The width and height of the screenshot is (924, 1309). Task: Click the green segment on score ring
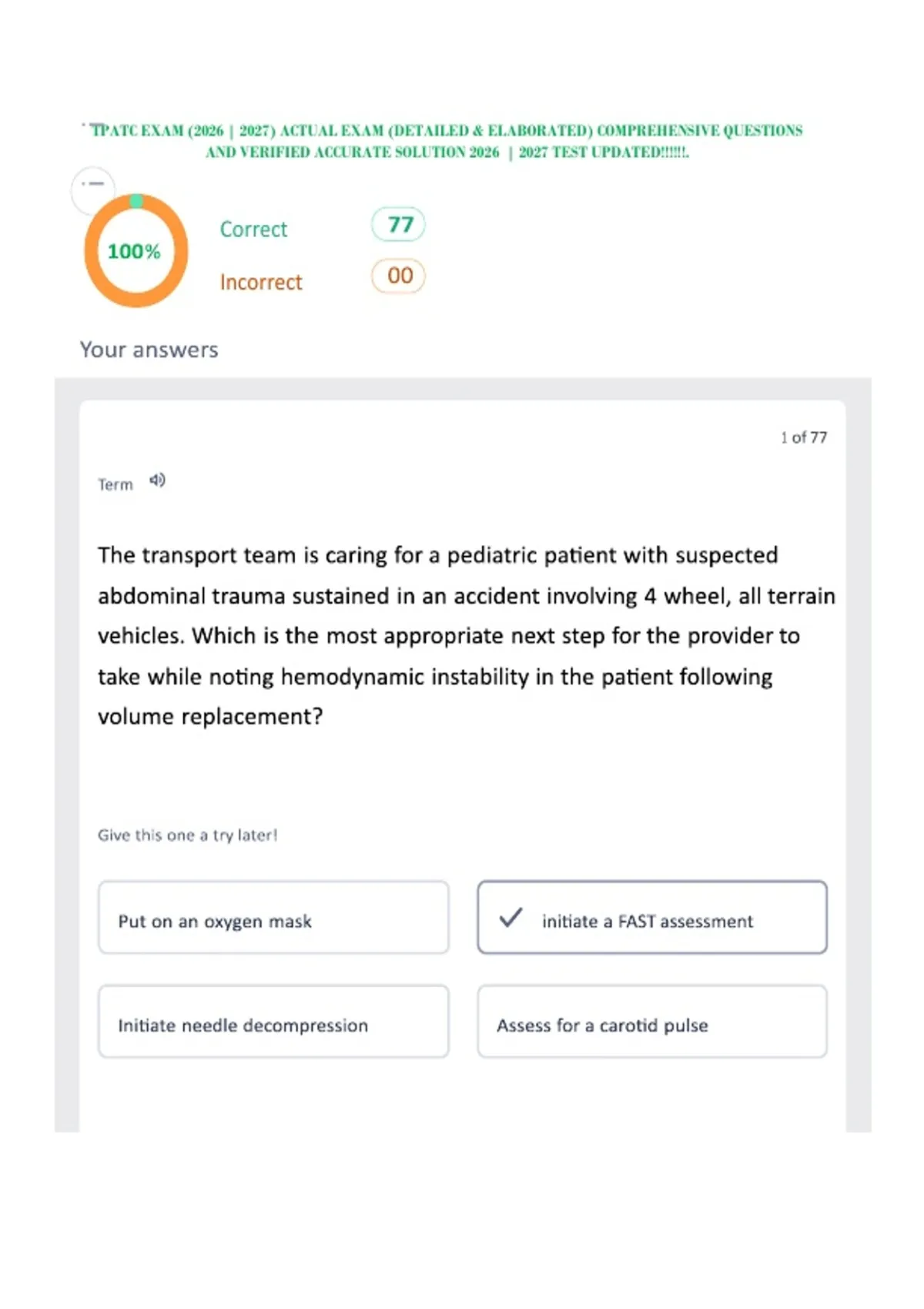point(136,201)
